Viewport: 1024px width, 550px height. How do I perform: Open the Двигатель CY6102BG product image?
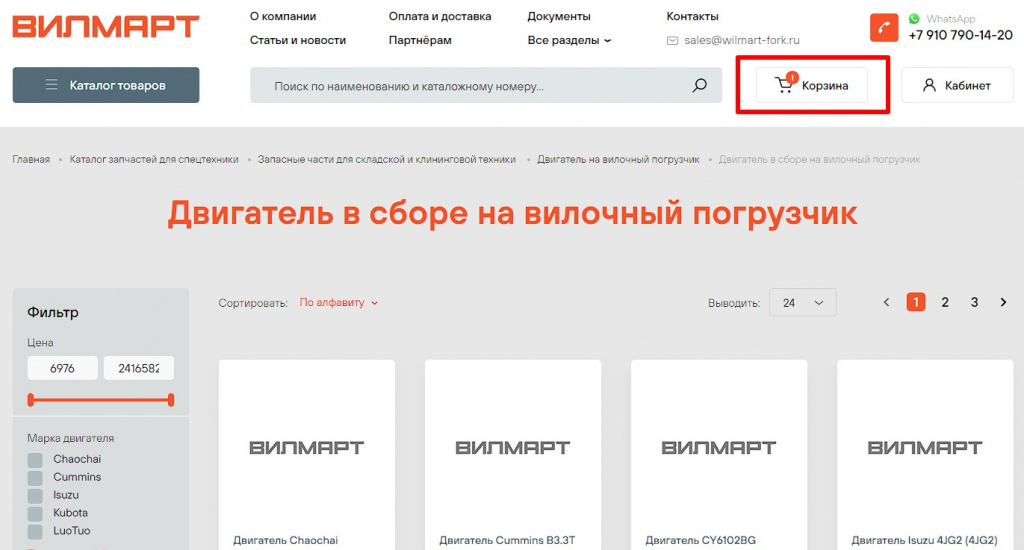[719, 447]
